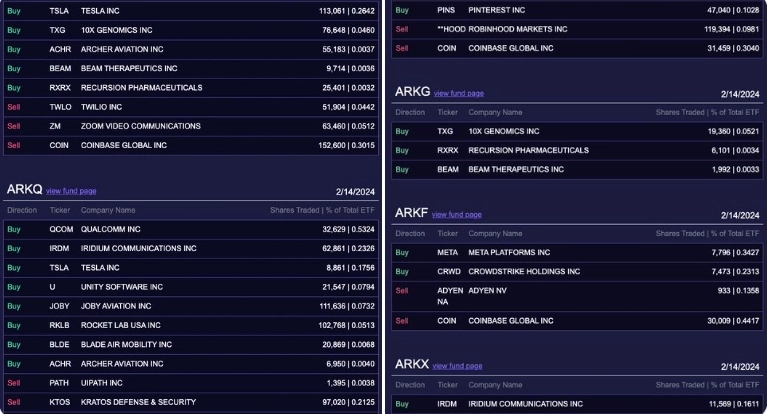Select the KTOS Kratos Defense row
The height and width of the screenshot is (414, 767).
191,401
